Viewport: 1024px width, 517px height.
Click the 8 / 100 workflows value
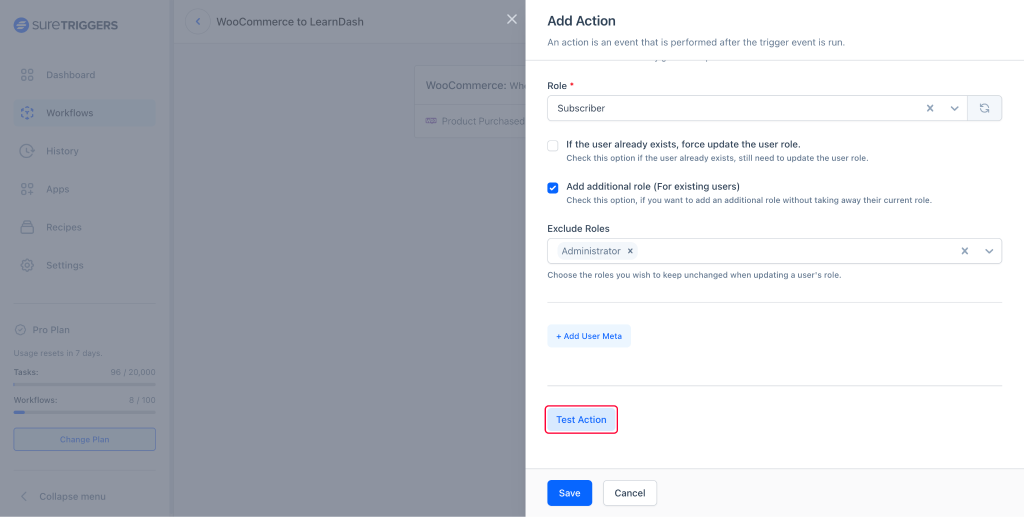pos(142,400)
